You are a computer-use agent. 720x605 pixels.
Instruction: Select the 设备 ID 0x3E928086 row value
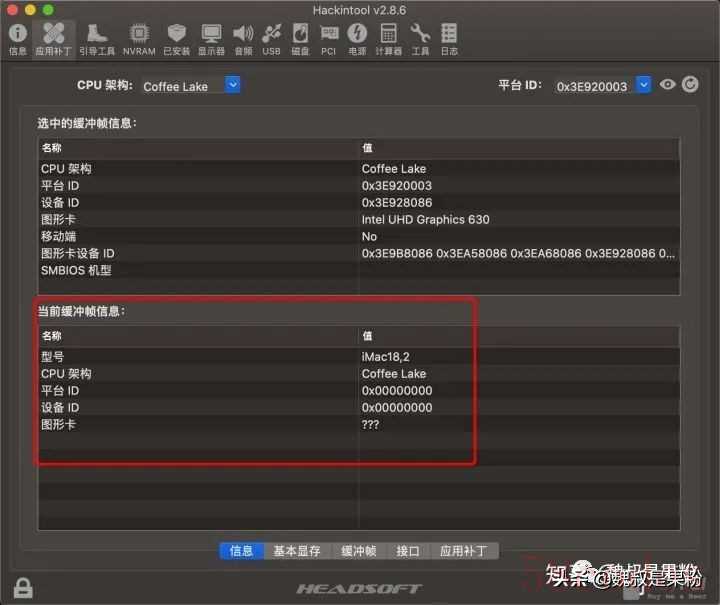coord(397,203)
